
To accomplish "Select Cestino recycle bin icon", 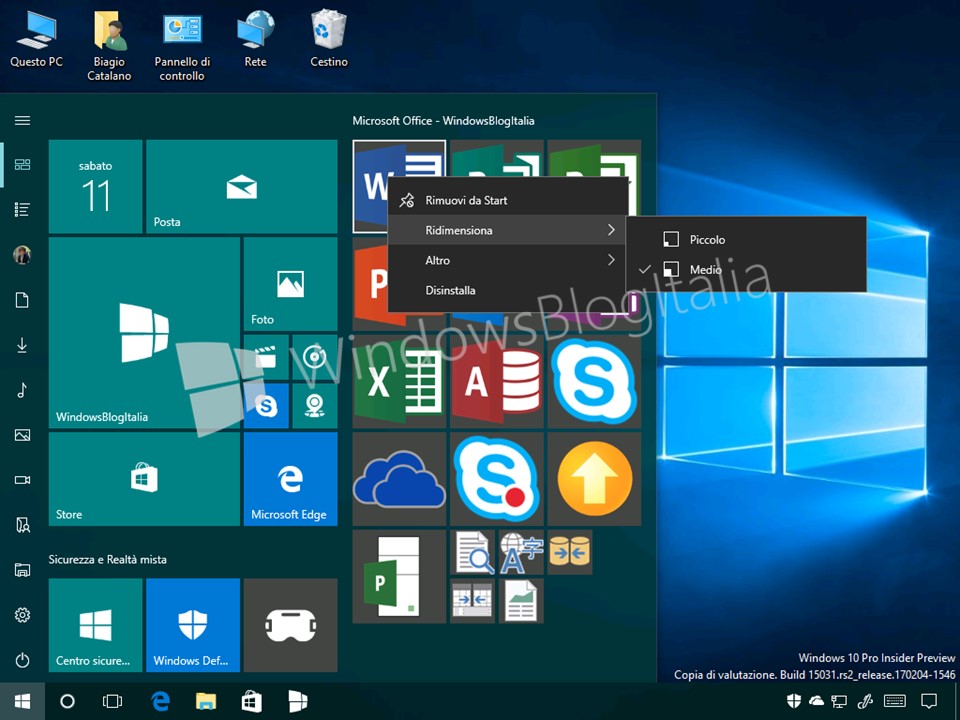I will 329,38.
